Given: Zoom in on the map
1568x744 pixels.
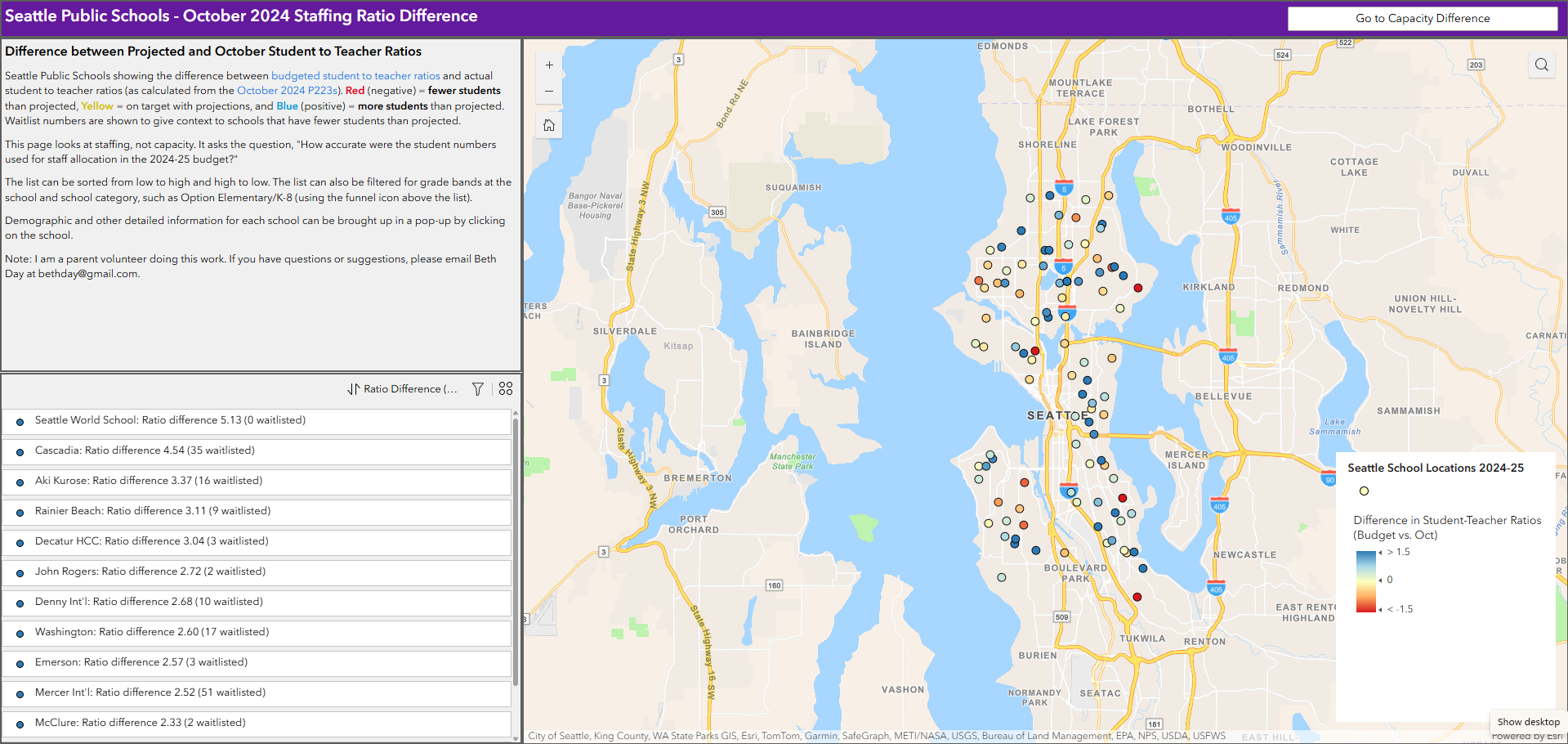Looking at the screenshot, I should 549,65.
